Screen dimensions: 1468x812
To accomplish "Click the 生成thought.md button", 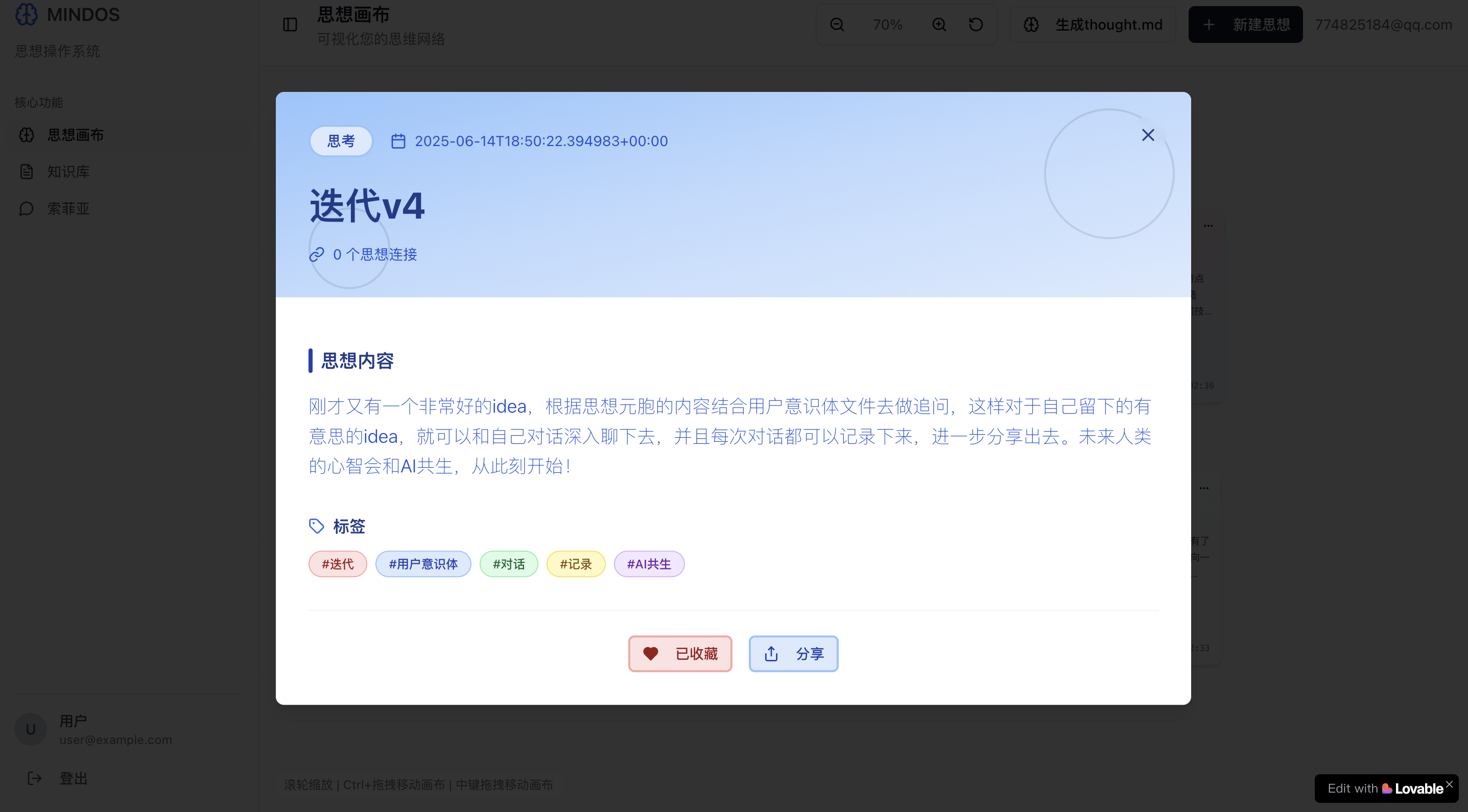I will 1093,25.
